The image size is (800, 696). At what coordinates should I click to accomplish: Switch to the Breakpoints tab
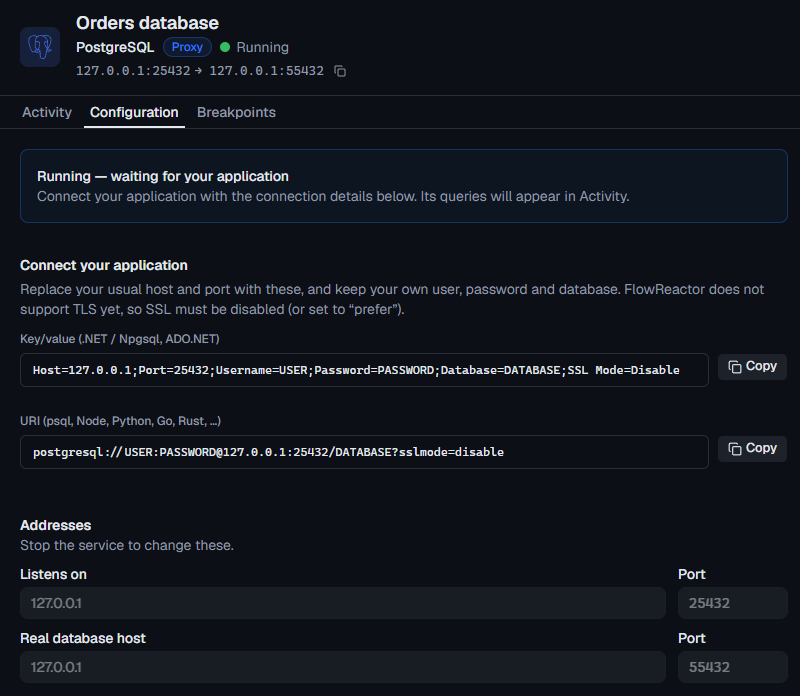[x=236, y=112]
